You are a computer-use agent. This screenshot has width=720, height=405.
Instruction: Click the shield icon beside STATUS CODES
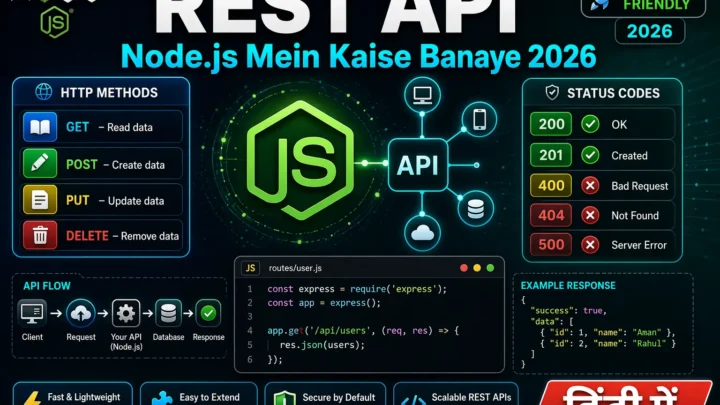pos(552,92)
